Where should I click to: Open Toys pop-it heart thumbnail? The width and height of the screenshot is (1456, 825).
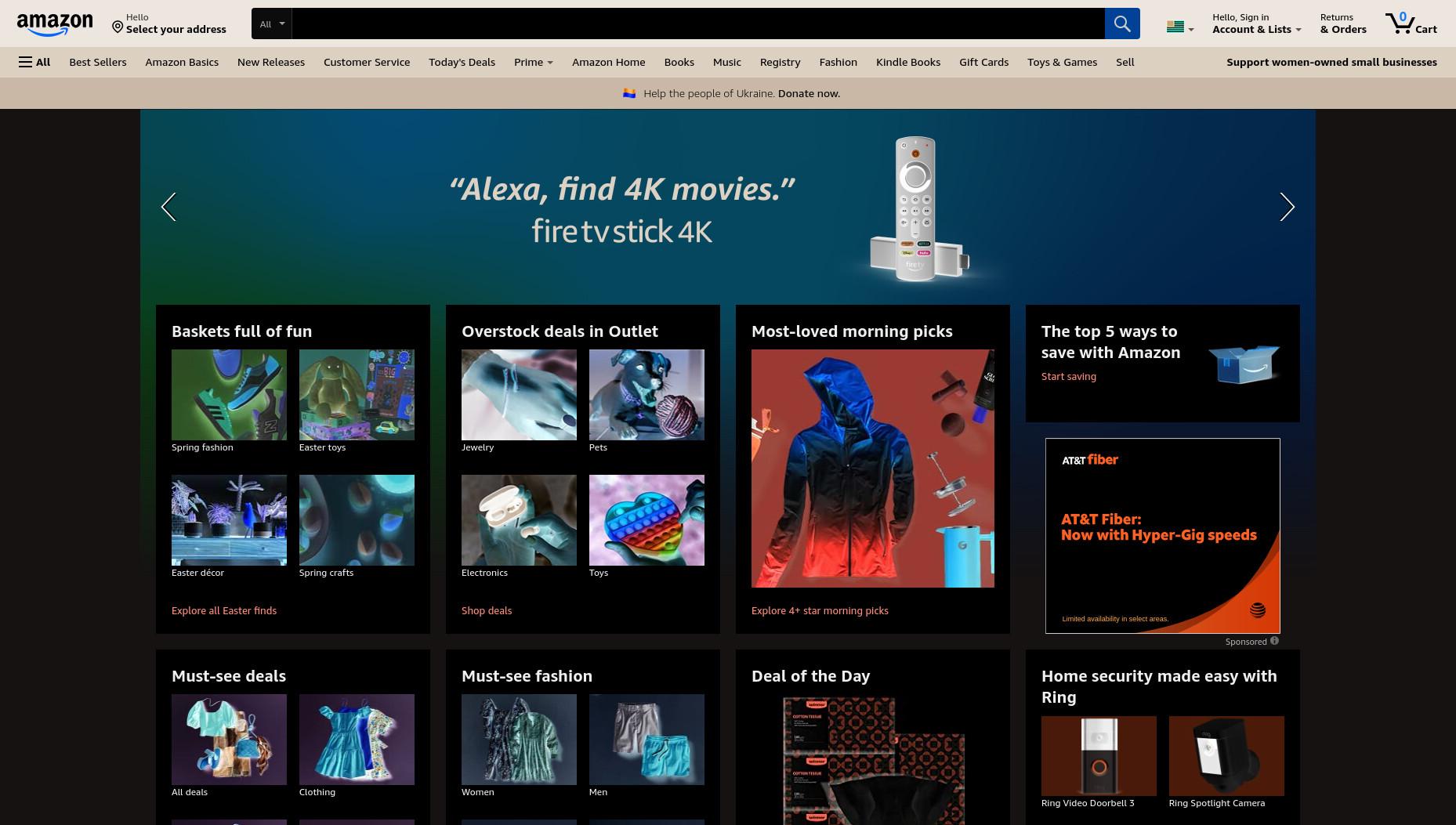click(647, 520)
